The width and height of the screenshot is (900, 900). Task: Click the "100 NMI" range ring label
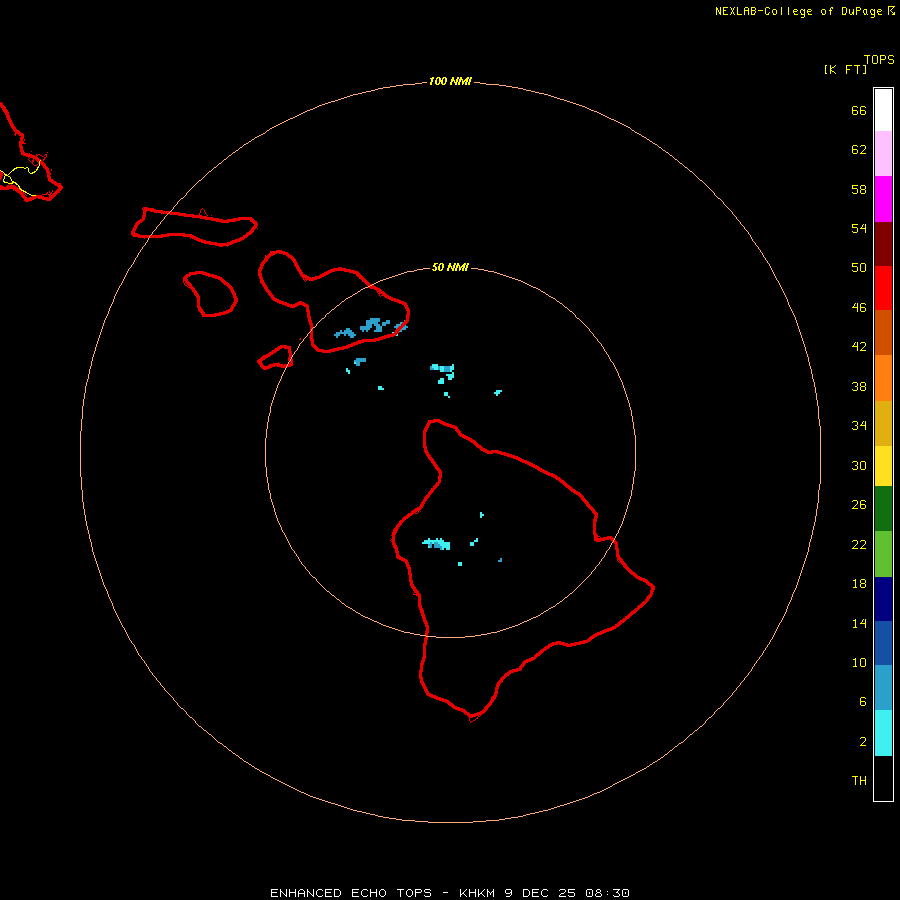tap(450, 82)
